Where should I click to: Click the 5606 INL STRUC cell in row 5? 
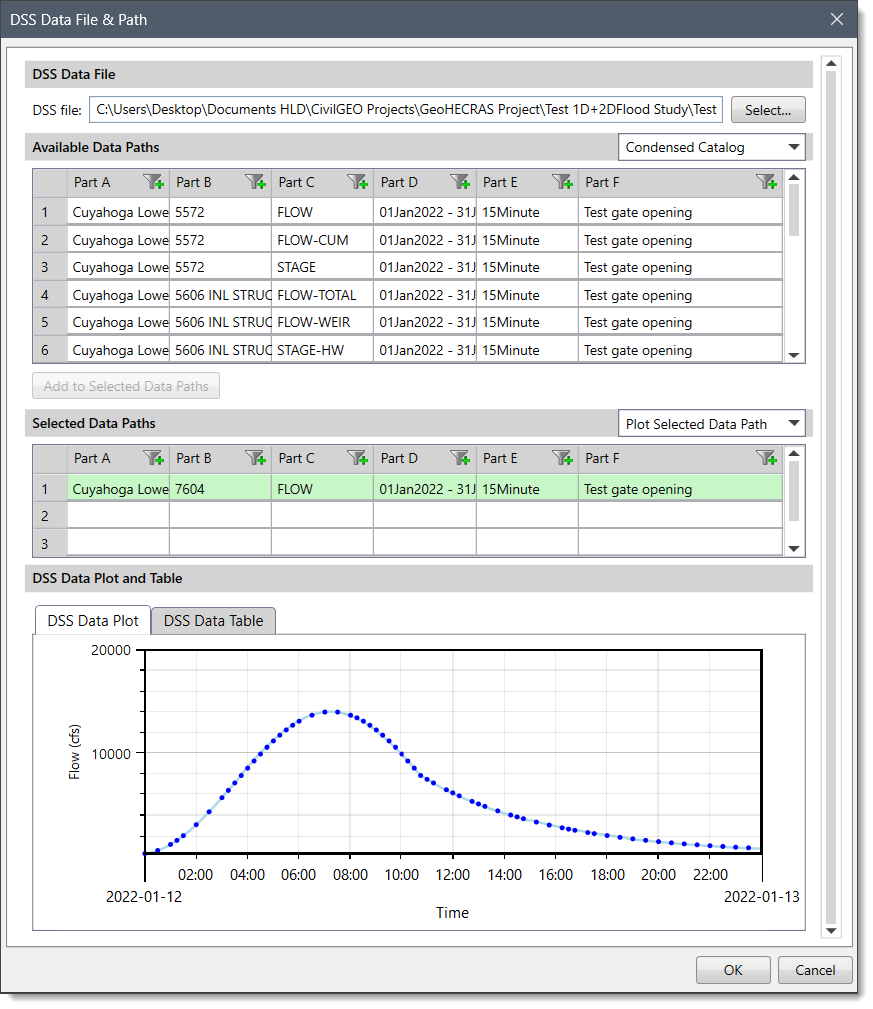[220, 322]
